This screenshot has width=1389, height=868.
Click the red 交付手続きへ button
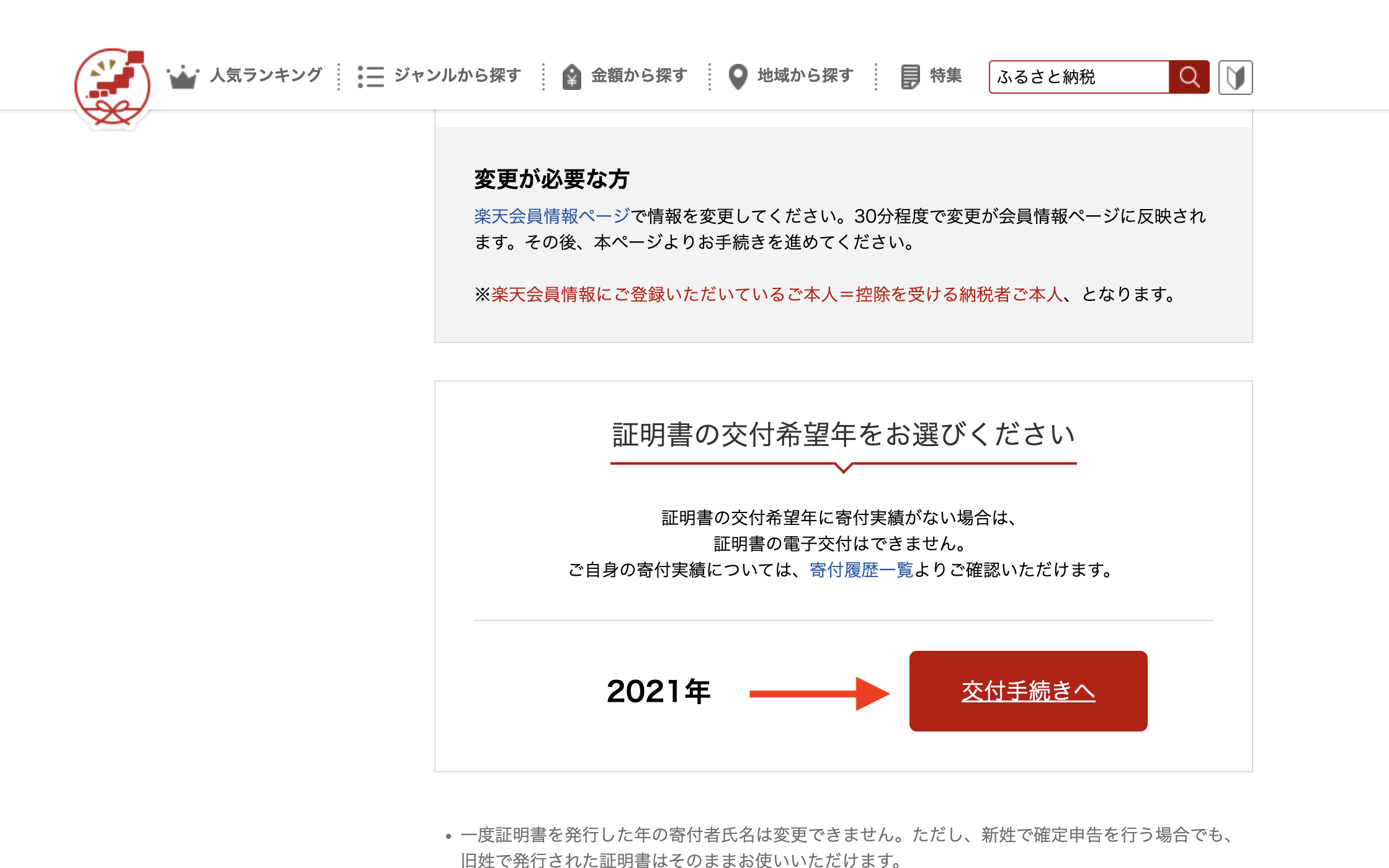[x=1028, y=691]
